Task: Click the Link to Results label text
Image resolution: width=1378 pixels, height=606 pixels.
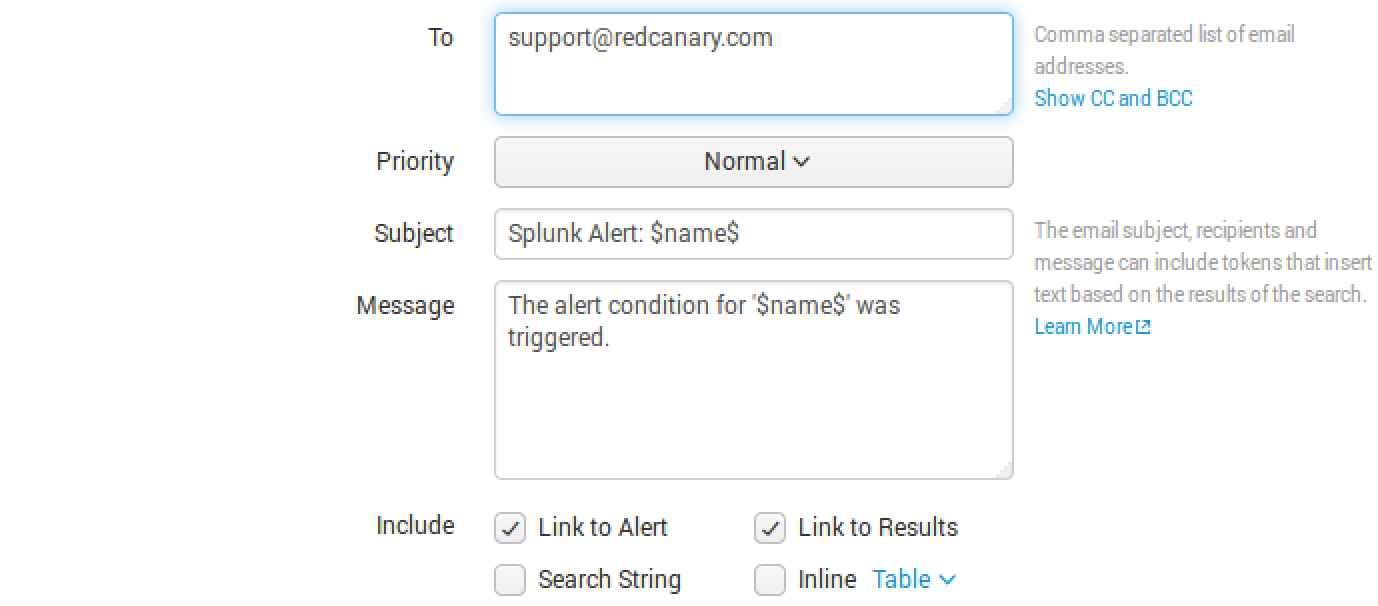Action: [878, 528]
